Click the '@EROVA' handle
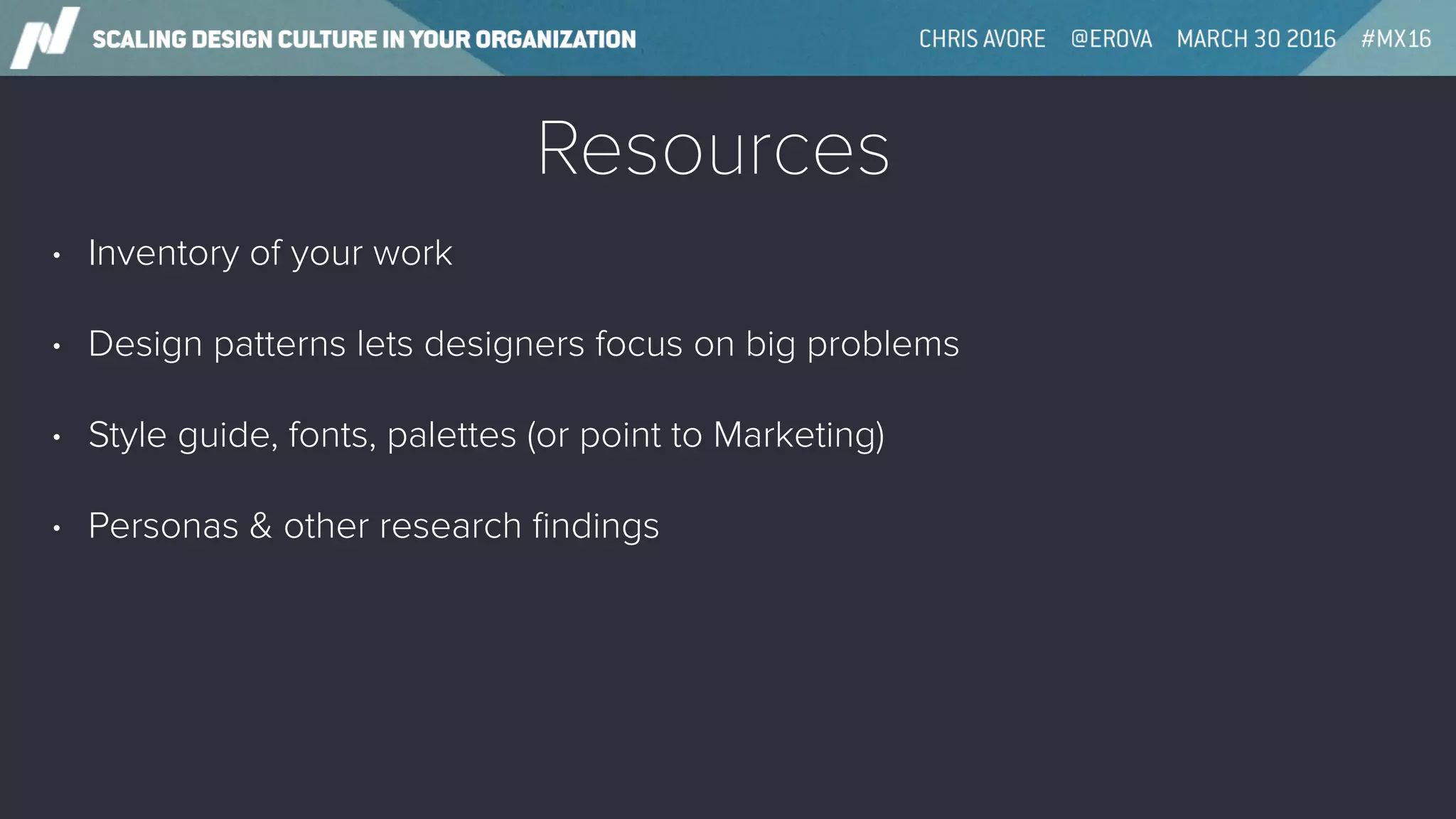 1111,38
